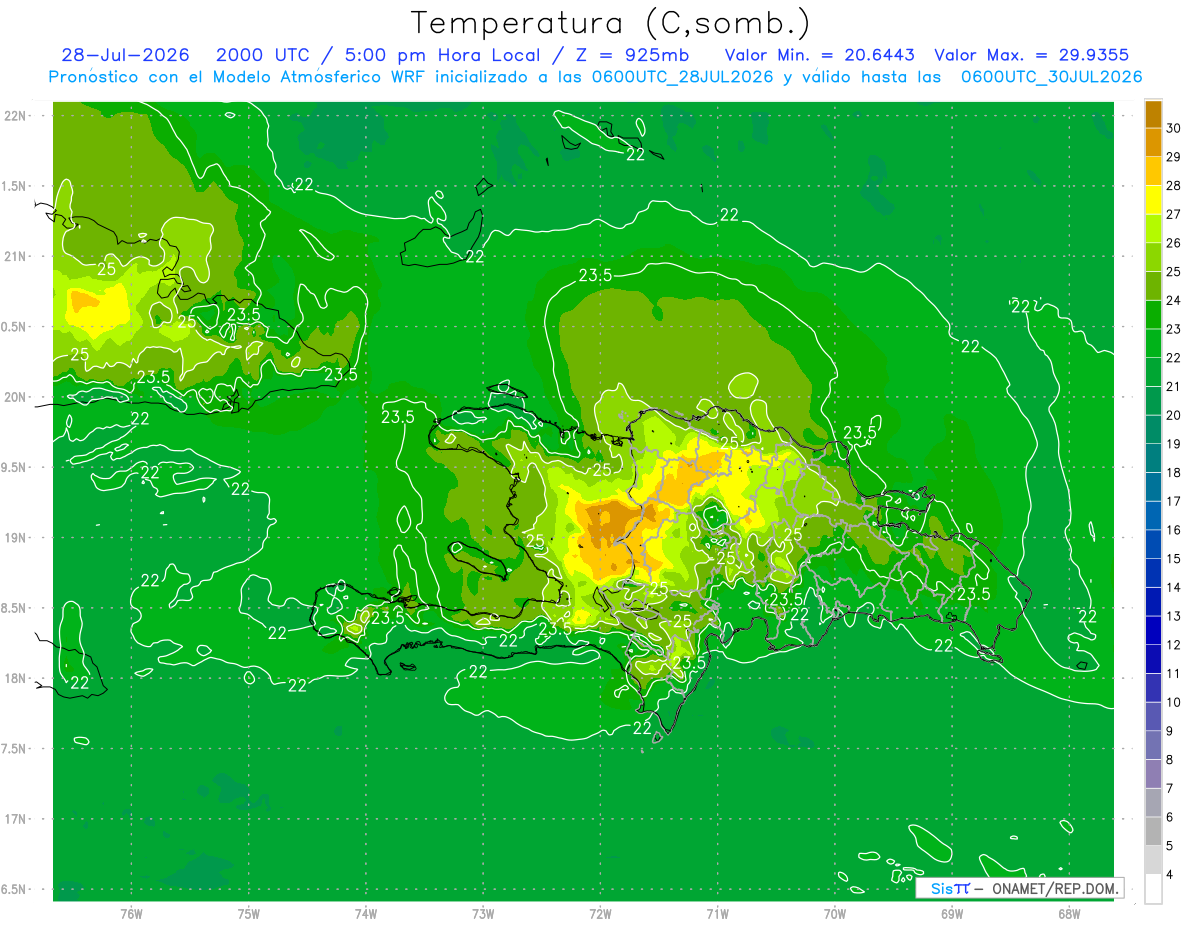Click the '0.5N' latitude axis label

pyautogui.click(x=15, y=327)
